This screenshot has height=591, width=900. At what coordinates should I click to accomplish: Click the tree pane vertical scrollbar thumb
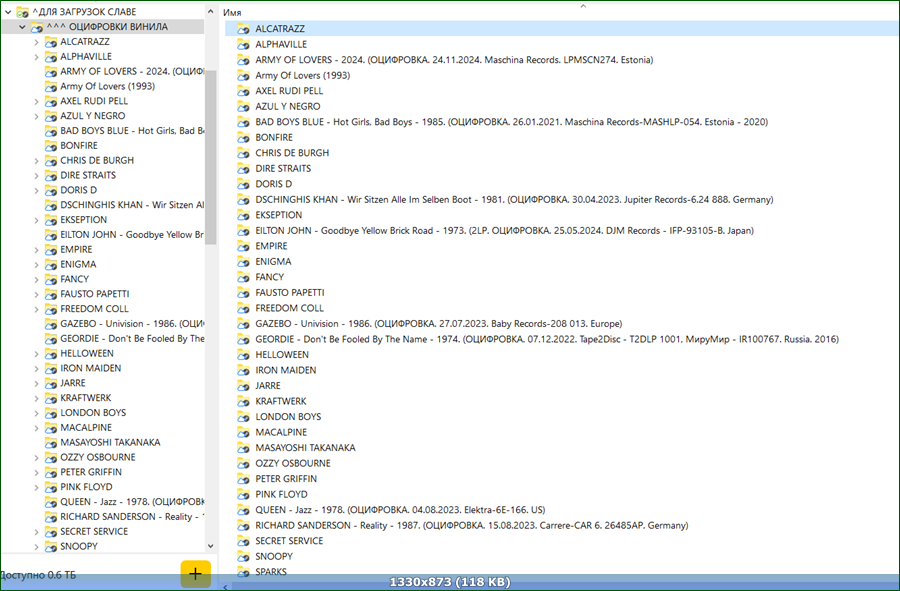211,157
